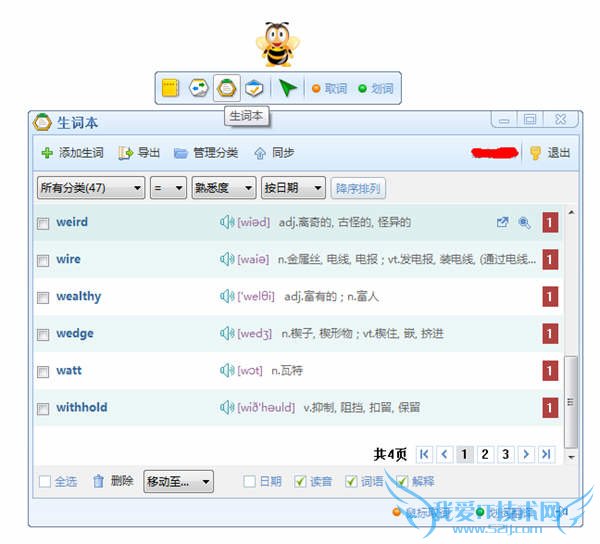
Task: Open the 生词本 wordbook icon in the floating toolbar
Action: click(227, 88)
